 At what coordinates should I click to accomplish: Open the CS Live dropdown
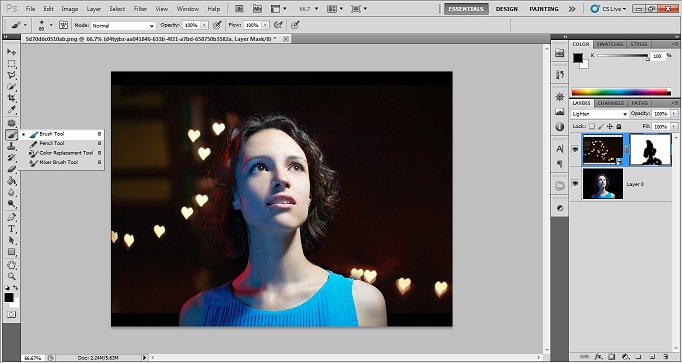tap(609, 8)
